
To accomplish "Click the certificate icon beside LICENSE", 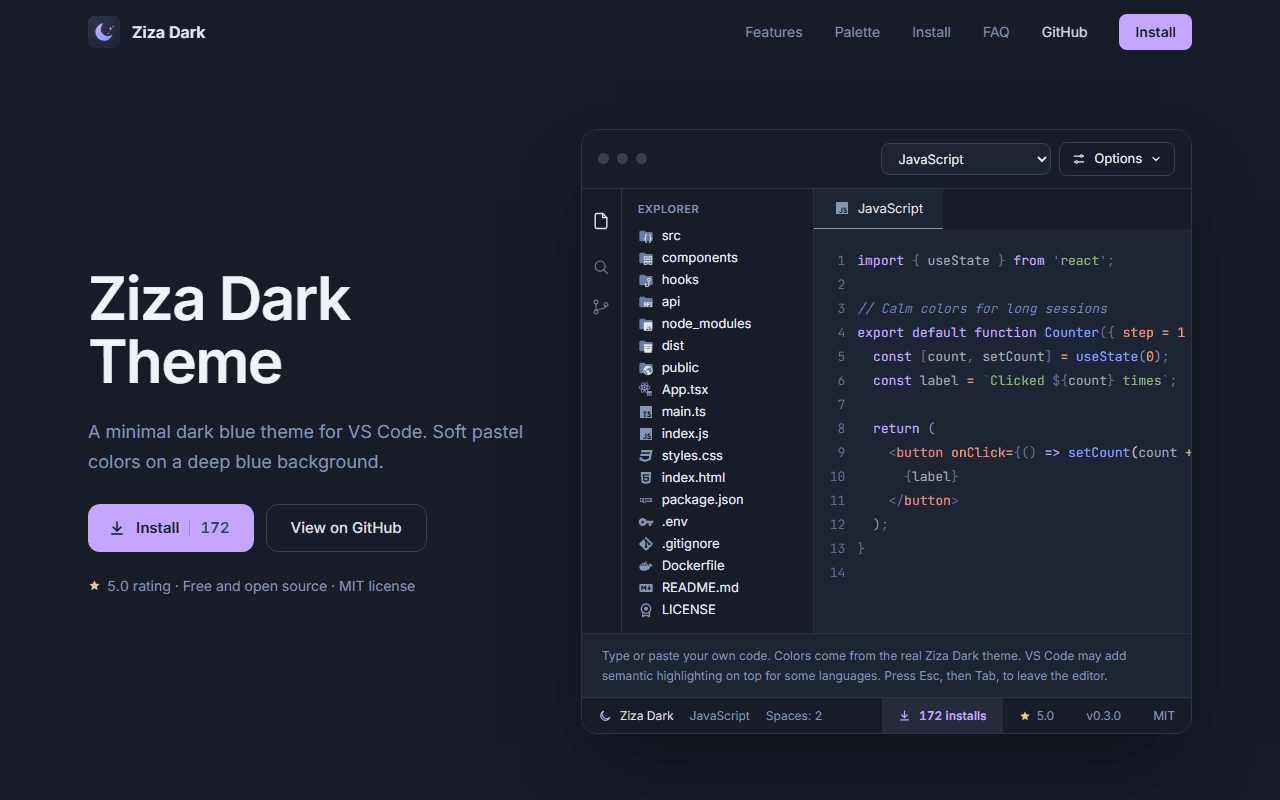I will click(x=646, y=610).
